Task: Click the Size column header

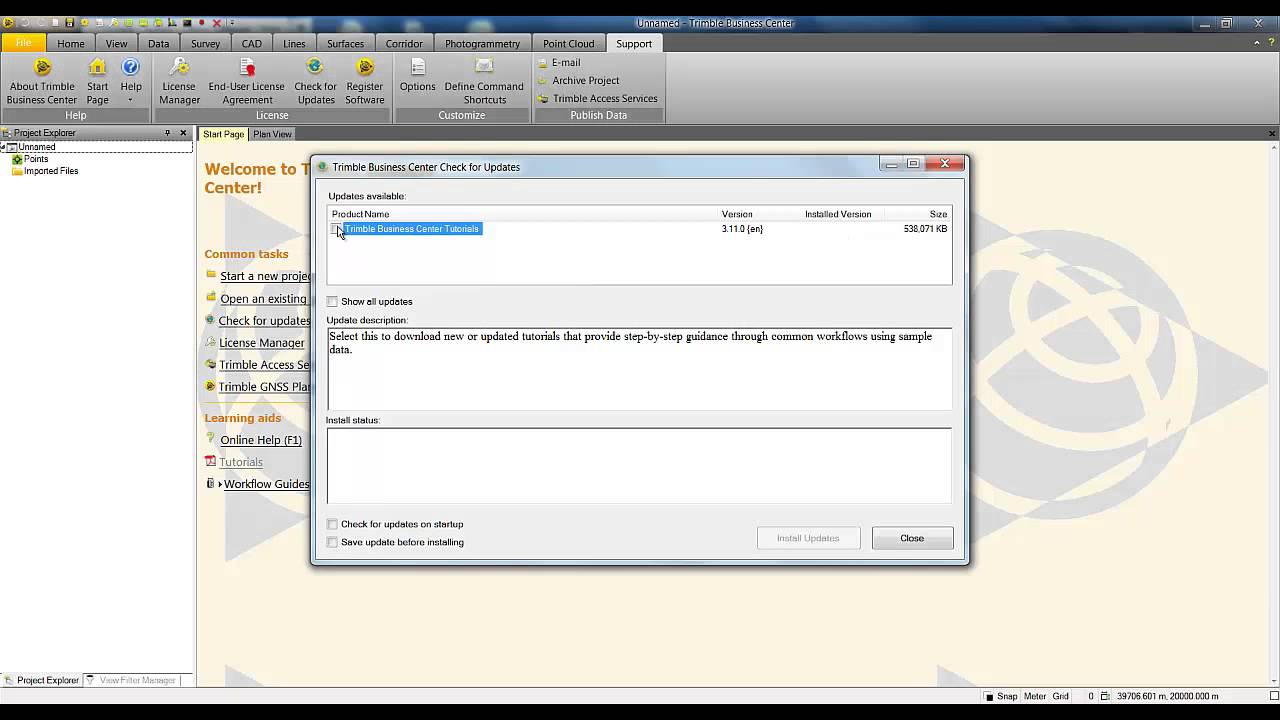Action: [x=938, y=214]
